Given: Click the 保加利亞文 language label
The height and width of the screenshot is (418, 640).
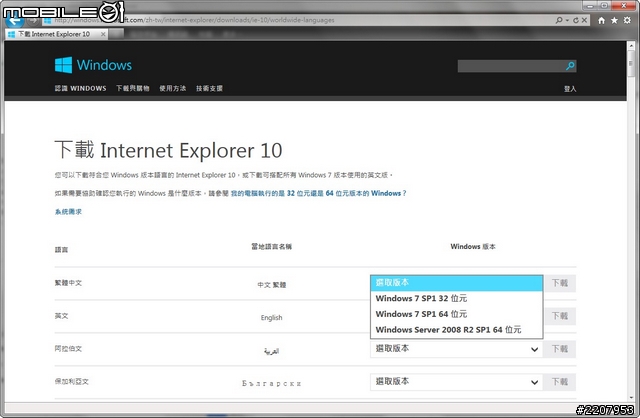Looking at the screenshot, I should click(71, 382).
